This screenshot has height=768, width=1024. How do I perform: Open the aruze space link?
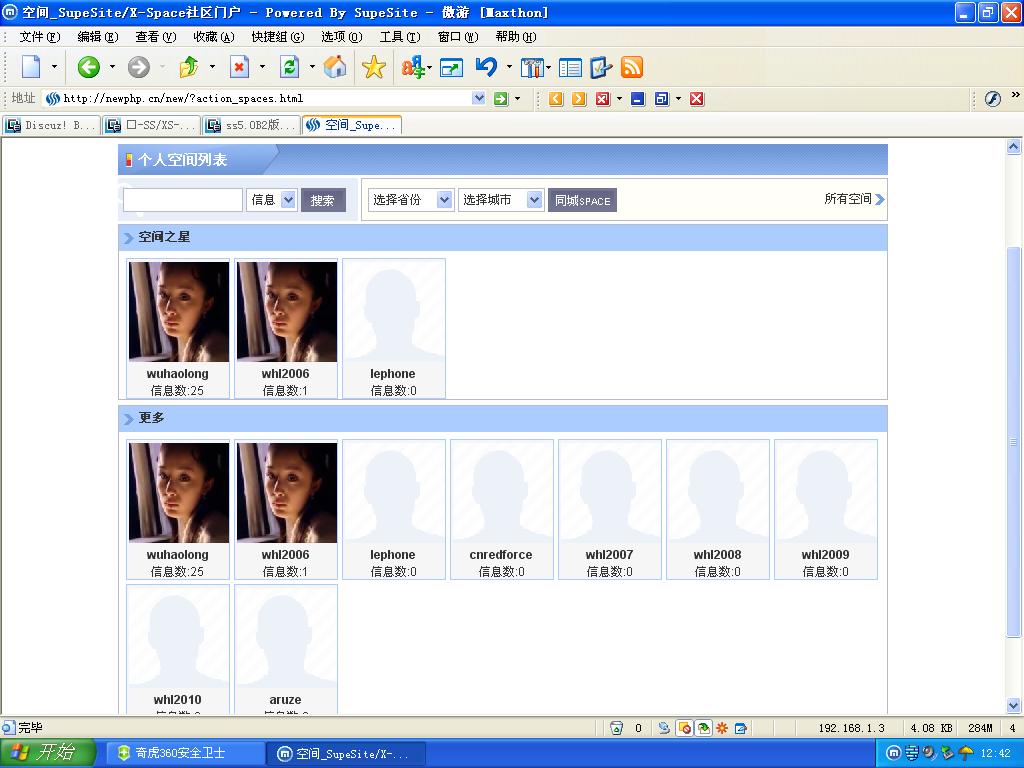[x=285, y=699]
